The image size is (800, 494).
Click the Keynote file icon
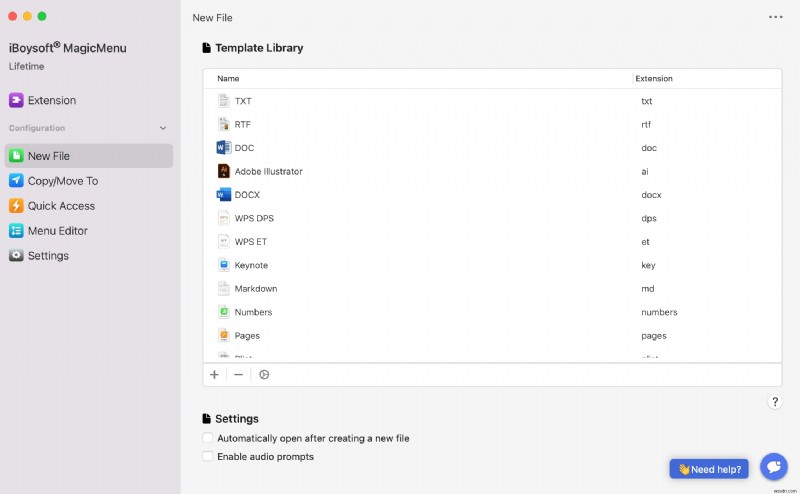(x=223, y=265)
